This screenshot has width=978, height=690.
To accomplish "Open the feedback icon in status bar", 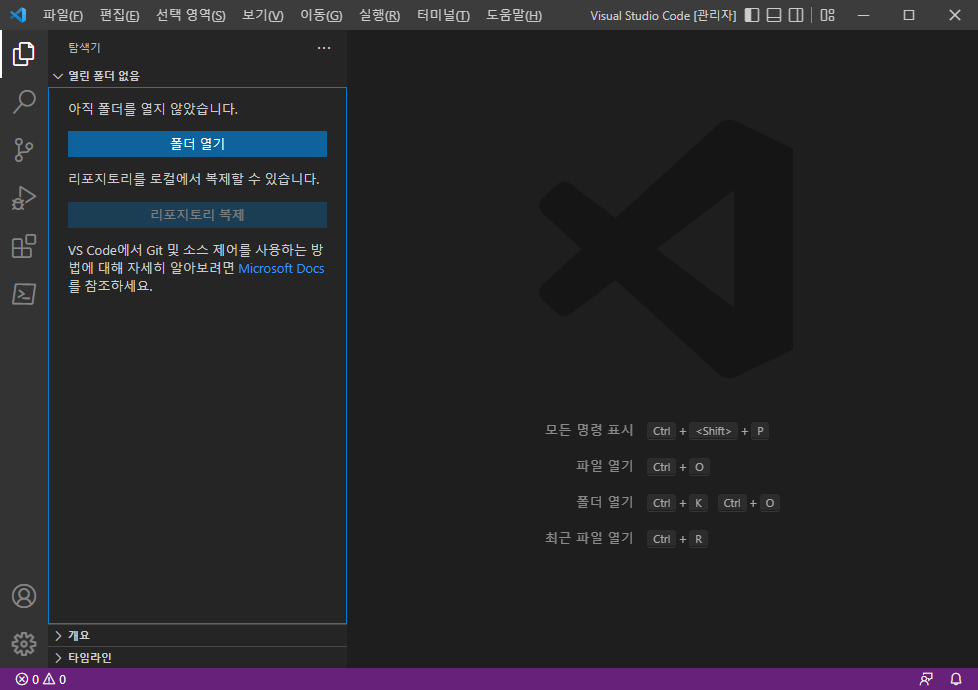I will point(926,679).
